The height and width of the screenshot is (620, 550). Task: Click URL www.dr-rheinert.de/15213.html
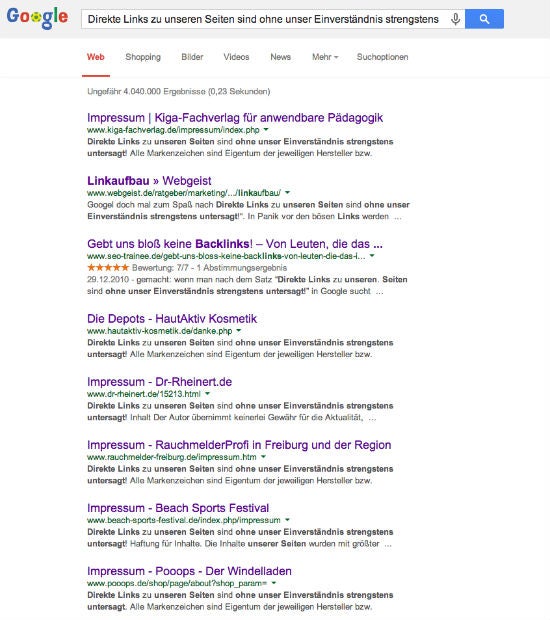click(x=144, y=394)
